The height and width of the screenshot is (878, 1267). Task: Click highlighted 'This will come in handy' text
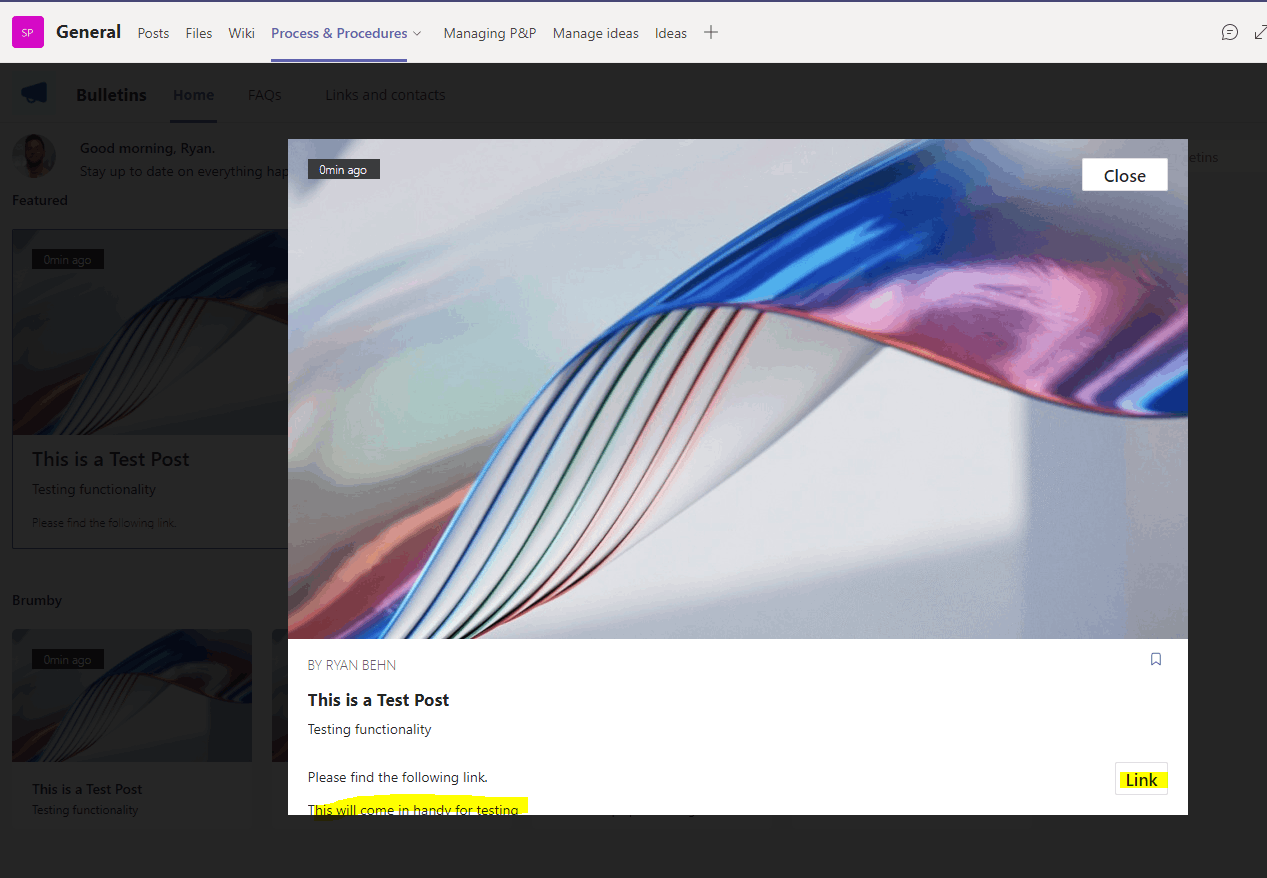tap(413, 809)
